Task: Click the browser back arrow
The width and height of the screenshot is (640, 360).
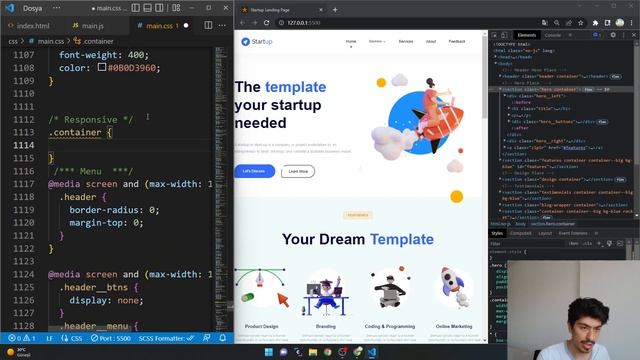Action: pos(242,22)
